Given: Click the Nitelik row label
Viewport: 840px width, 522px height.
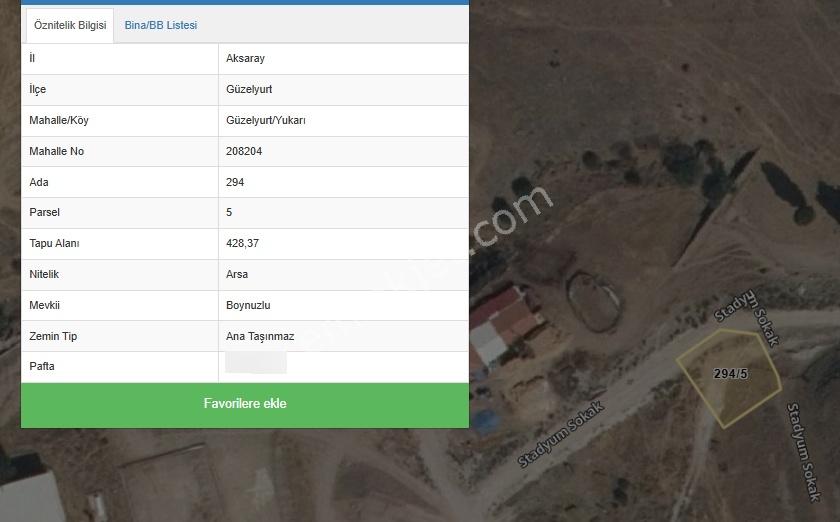Looking at the screenshot, I should pyautogui.click(x=44, y=274).
